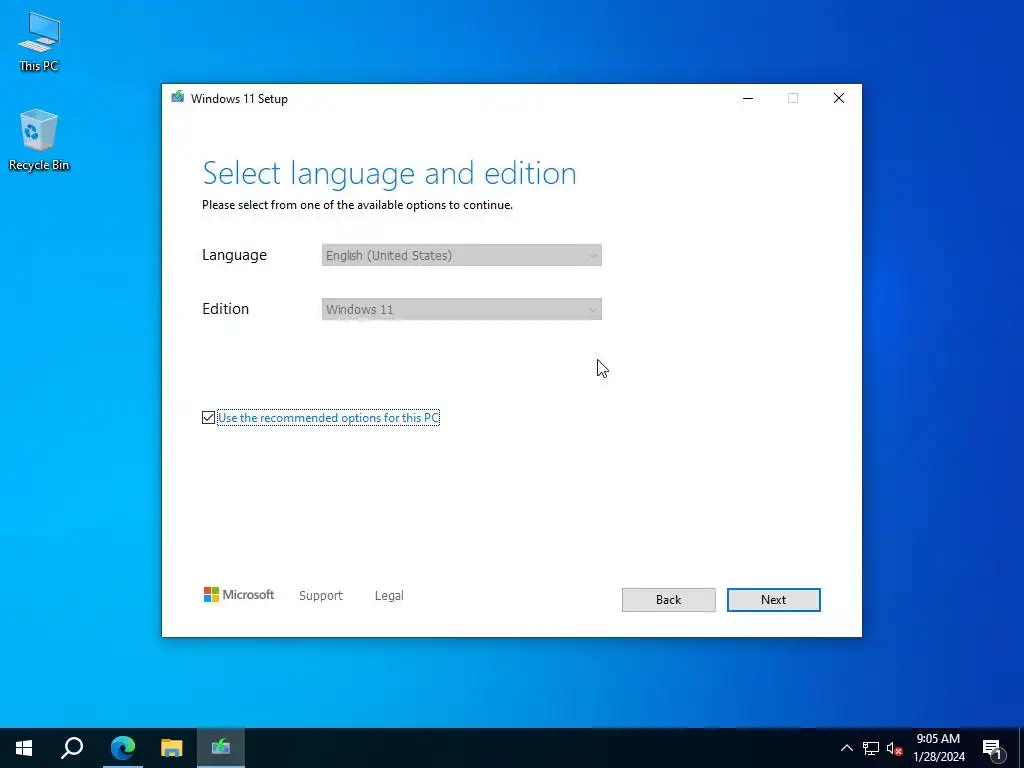This screenshot has width=1024, height=768.
Task: Open the network status tray icon
Action: click(871, 748)
